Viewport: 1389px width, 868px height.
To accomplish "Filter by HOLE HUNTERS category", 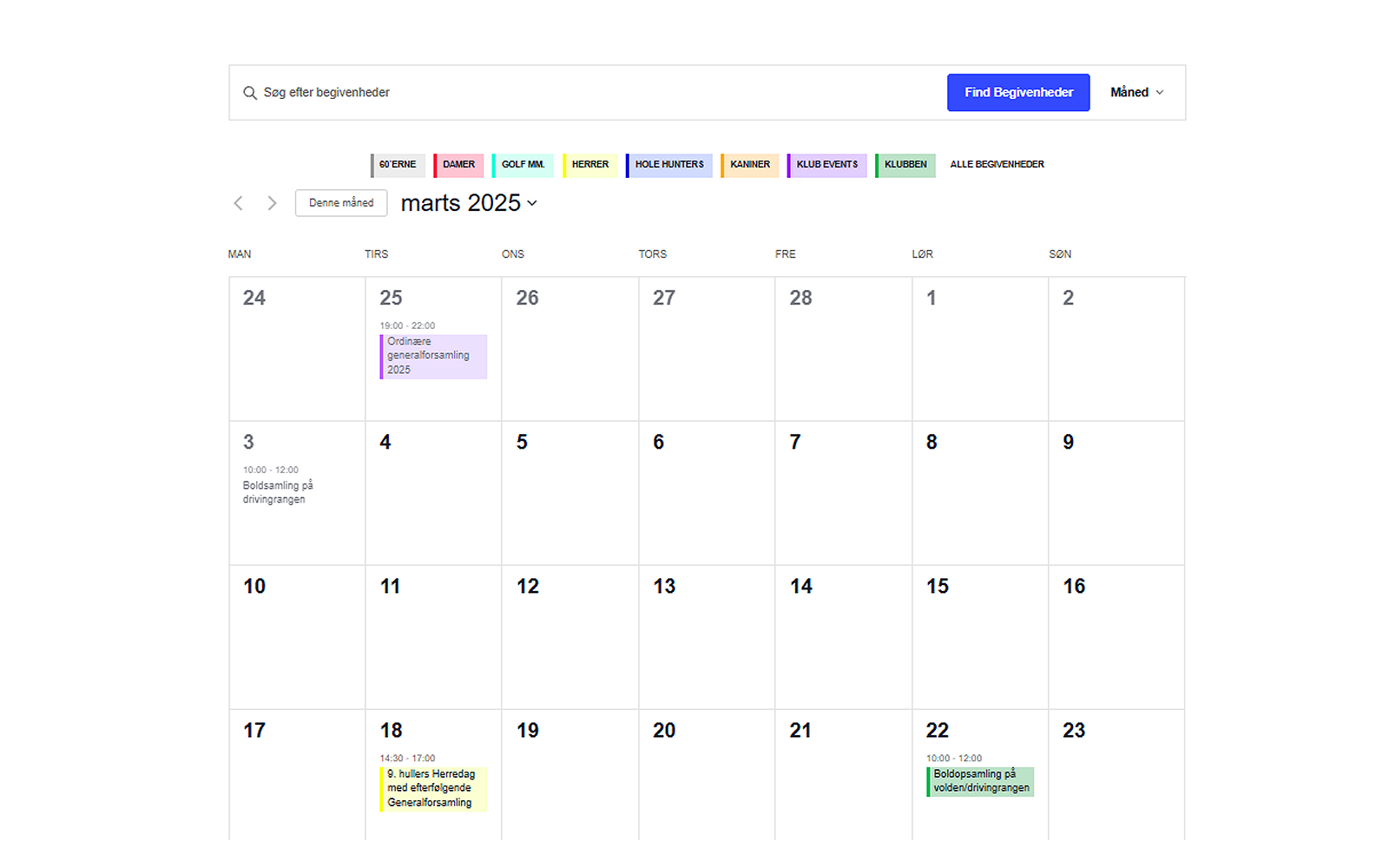I will (x=669, y=165).
